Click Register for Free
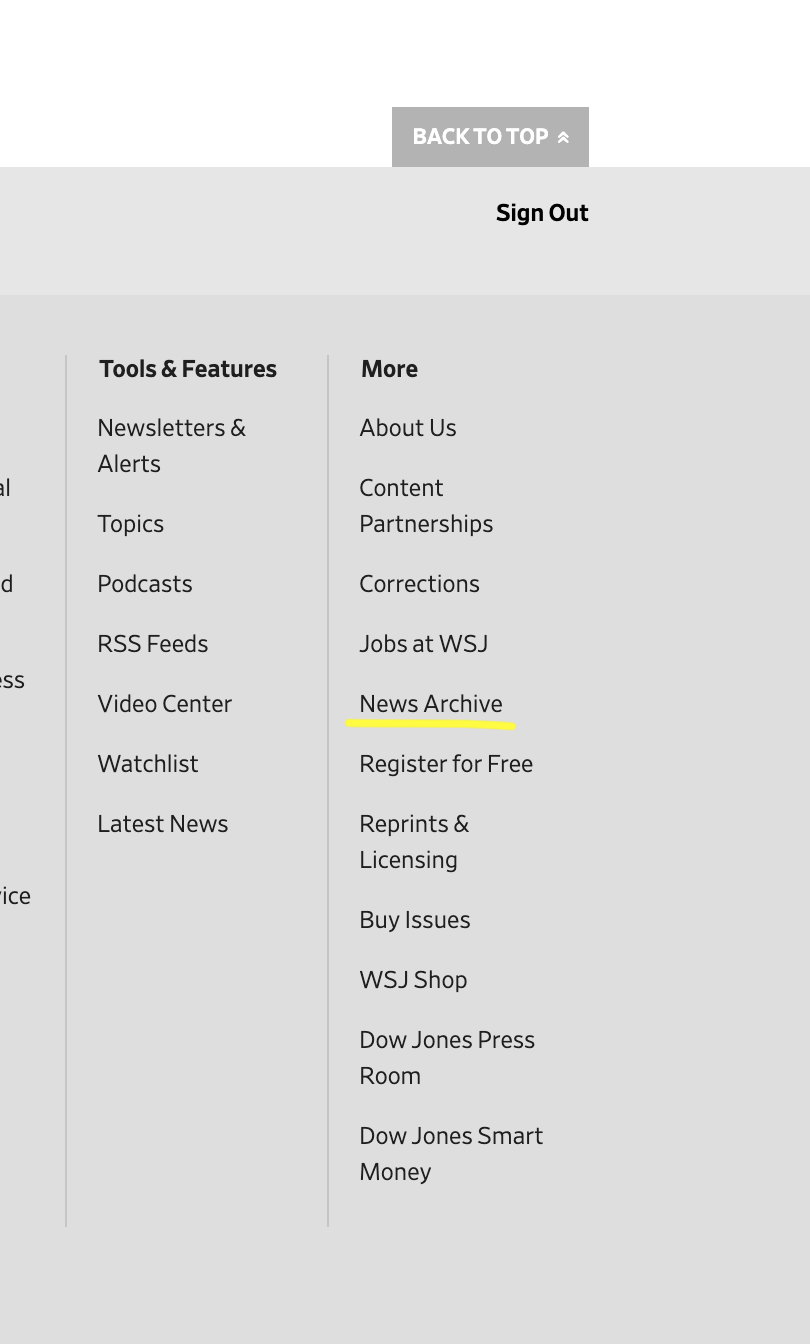Viewport: 810px width, 1344px height. click(x=446, y=764)
